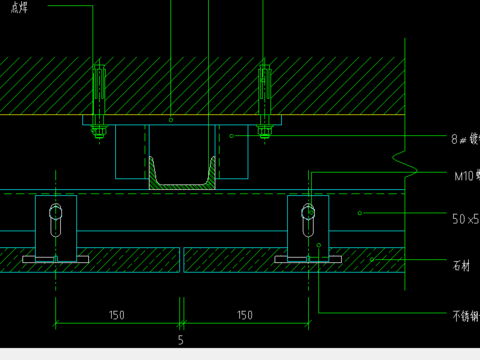Pick the 5 gap dimension text
The width and height of the screenshot is (480, 360).
181,340
